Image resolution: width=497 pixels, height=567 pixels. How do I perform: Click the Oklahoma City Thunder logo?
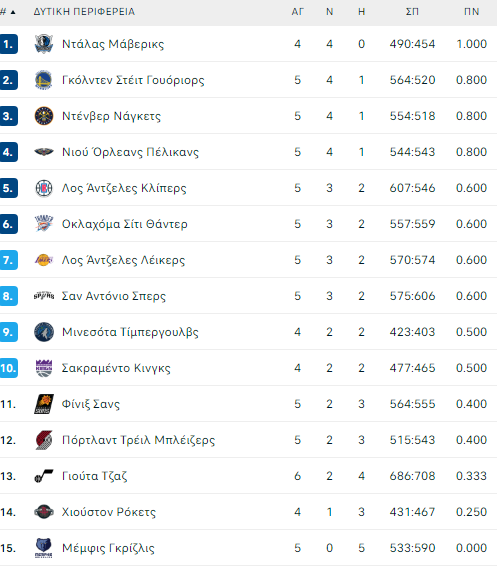point(44,224)
